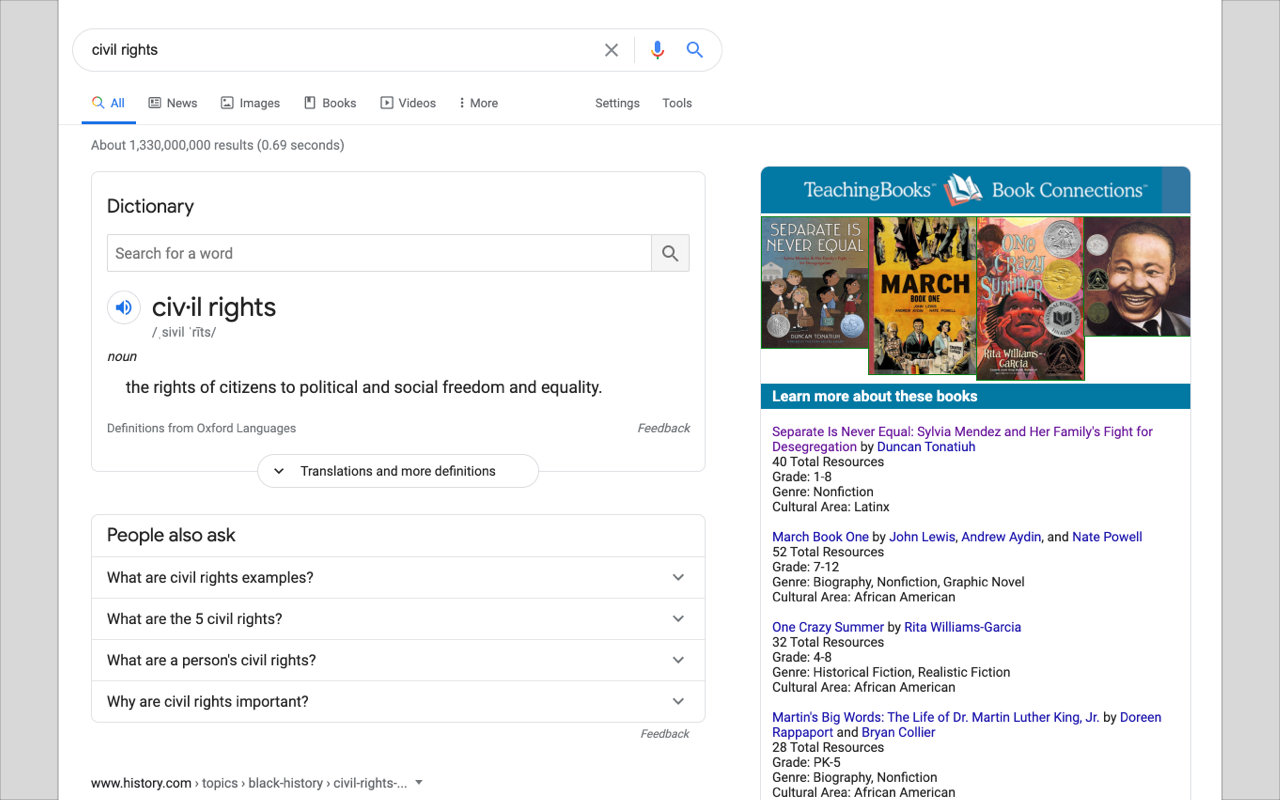
Task: Open the John Lewis author link
Action: (922, 537)
